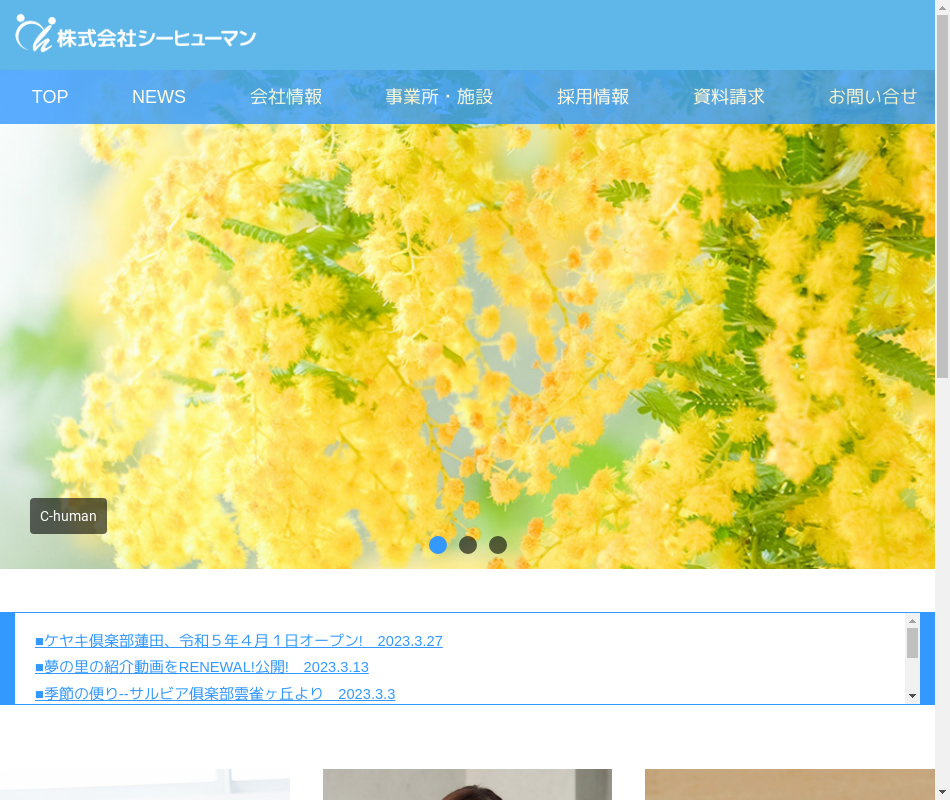950x800 pixels.
Task: Click the news list scrollbar thumb
Action: pyautogui.click(x=912, y=643)
